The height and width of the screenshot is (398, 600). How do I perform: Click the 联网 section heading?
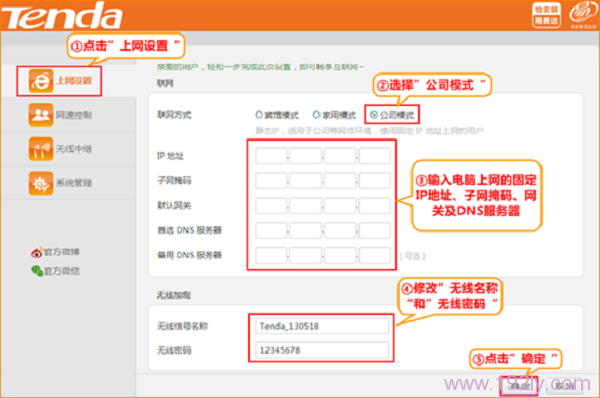165,83
